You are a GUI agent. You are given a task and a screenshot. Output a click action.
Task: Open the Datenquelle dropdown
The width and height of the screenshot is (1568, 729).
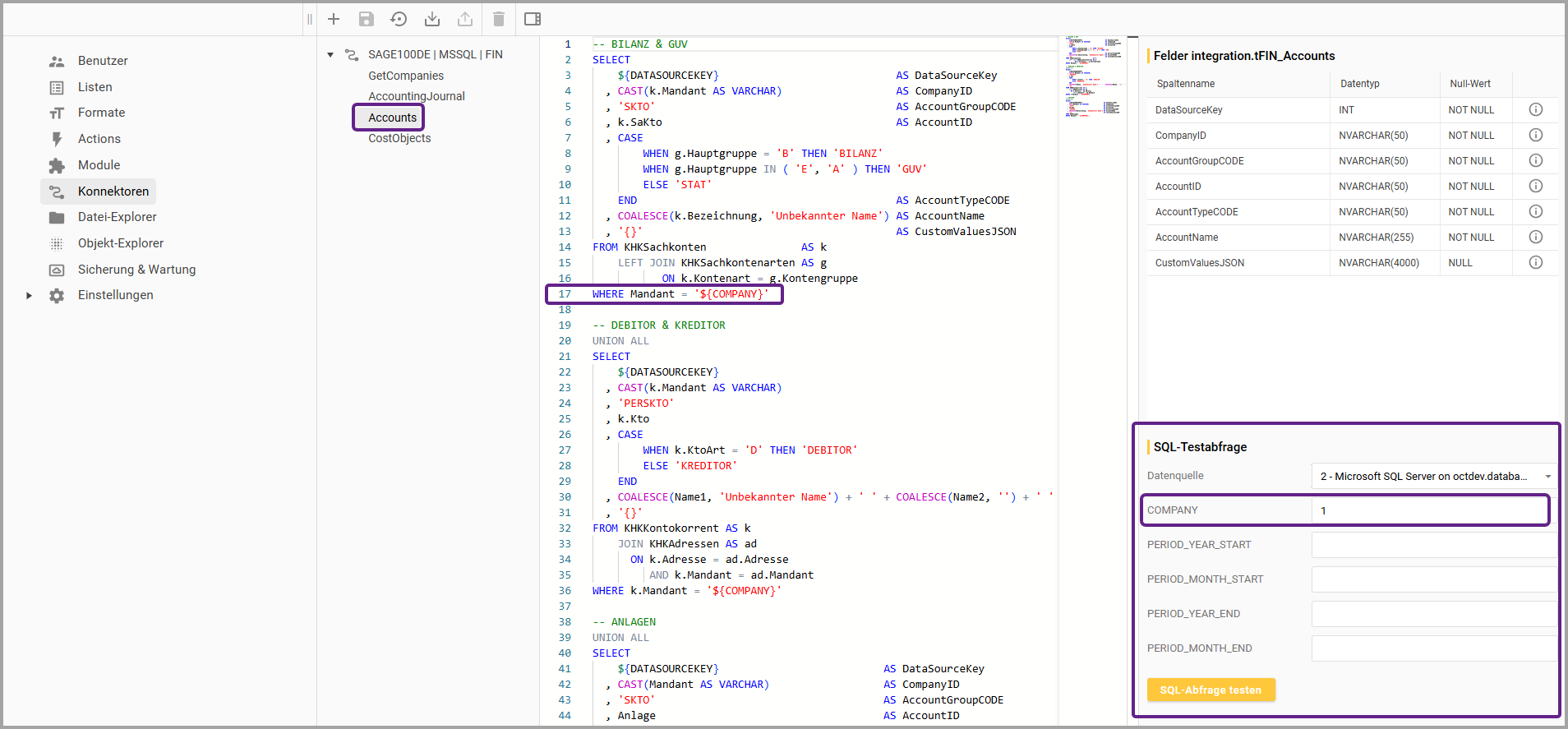(x=1432, y=476)
